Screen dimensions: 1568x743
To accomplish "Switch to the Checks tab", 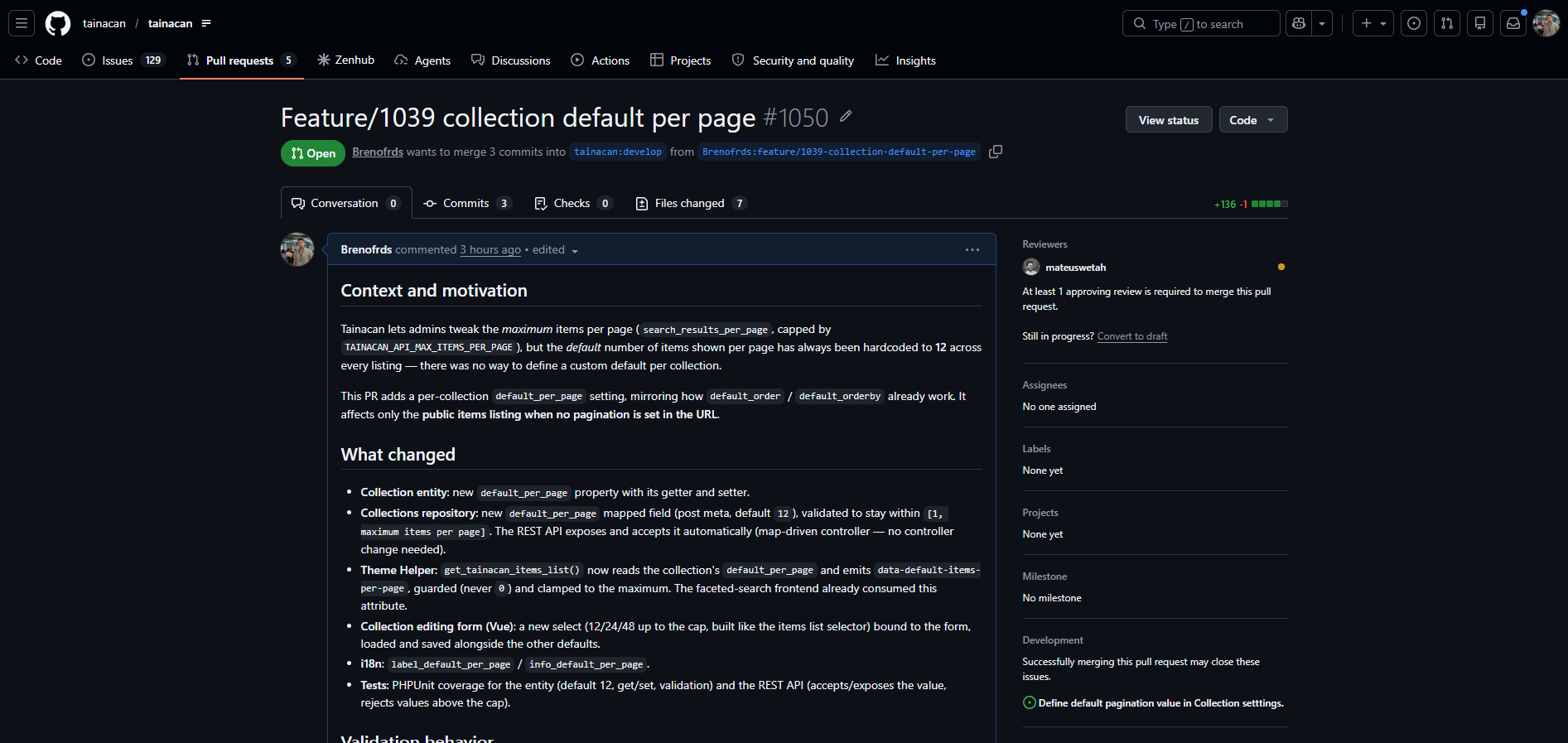I will click(x=573, y=203).
